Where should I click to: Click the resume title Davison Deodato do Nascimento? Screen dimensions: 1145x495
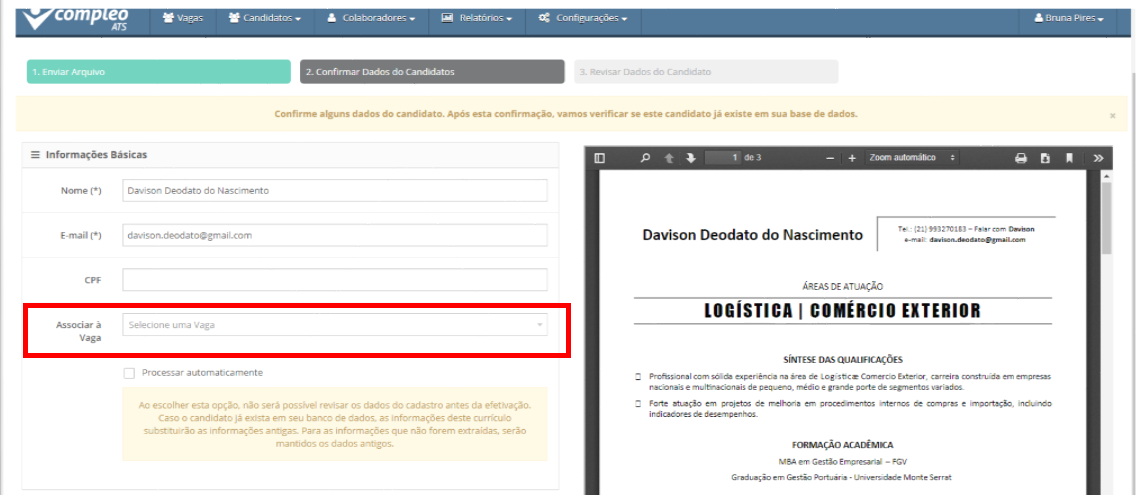pyautogui.click(x=752, y=235)
